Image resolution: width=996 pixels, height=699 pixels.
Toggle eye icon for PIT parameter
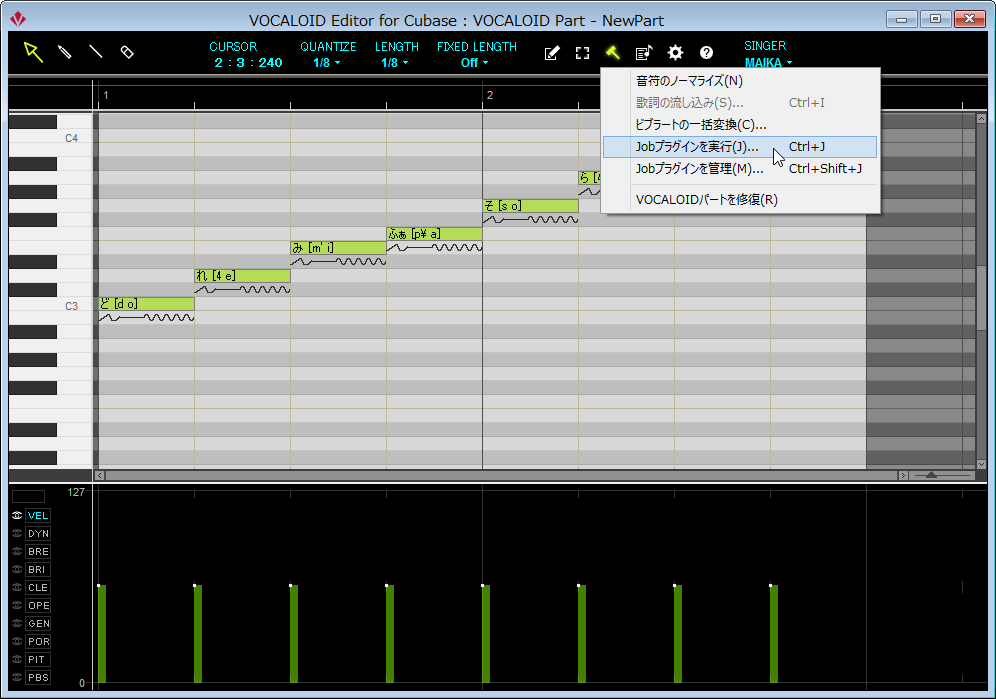pos(17,660)
